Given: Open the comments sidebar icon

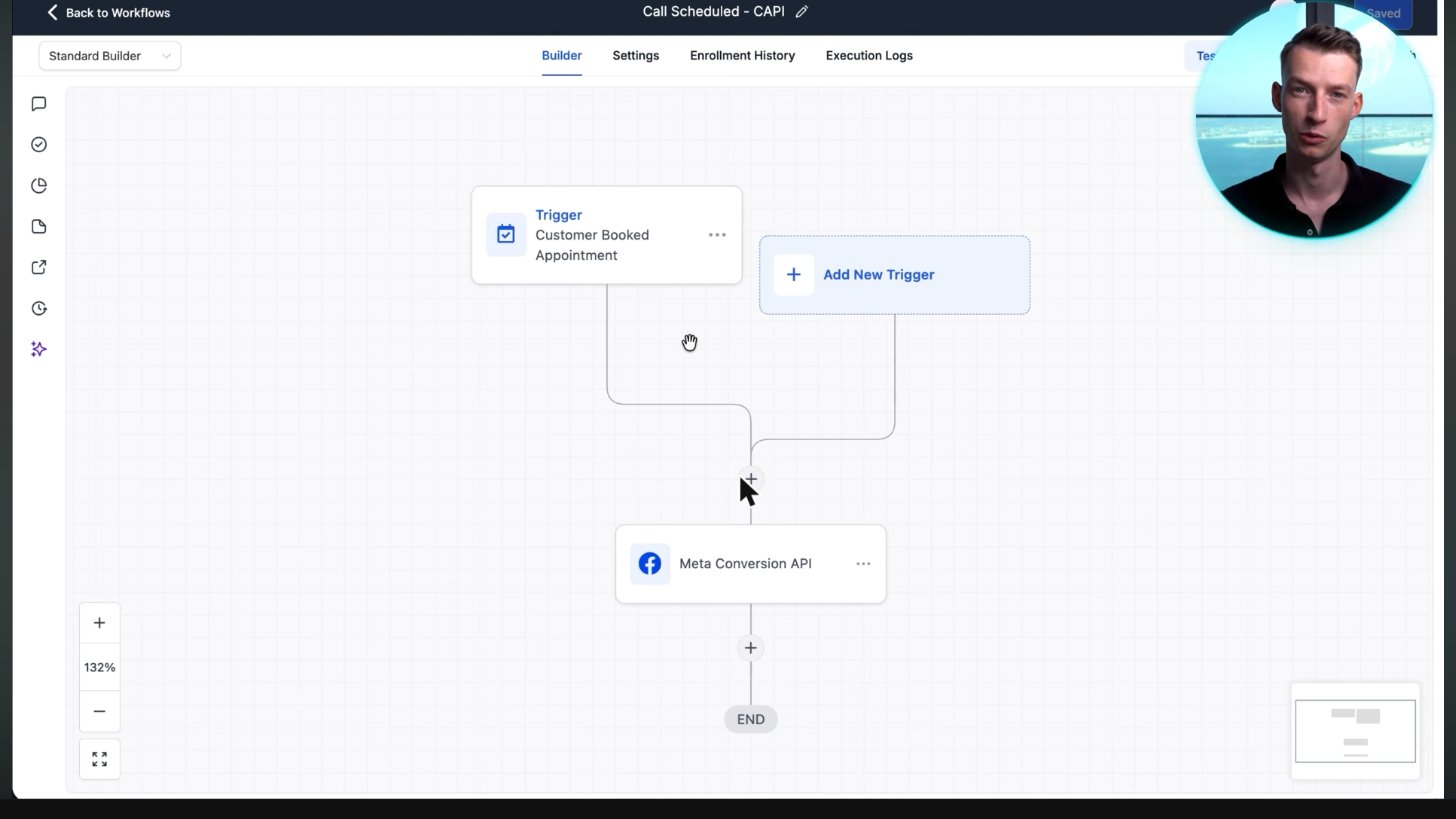Looking at the screenshot, I should click(x=39, y=104).
